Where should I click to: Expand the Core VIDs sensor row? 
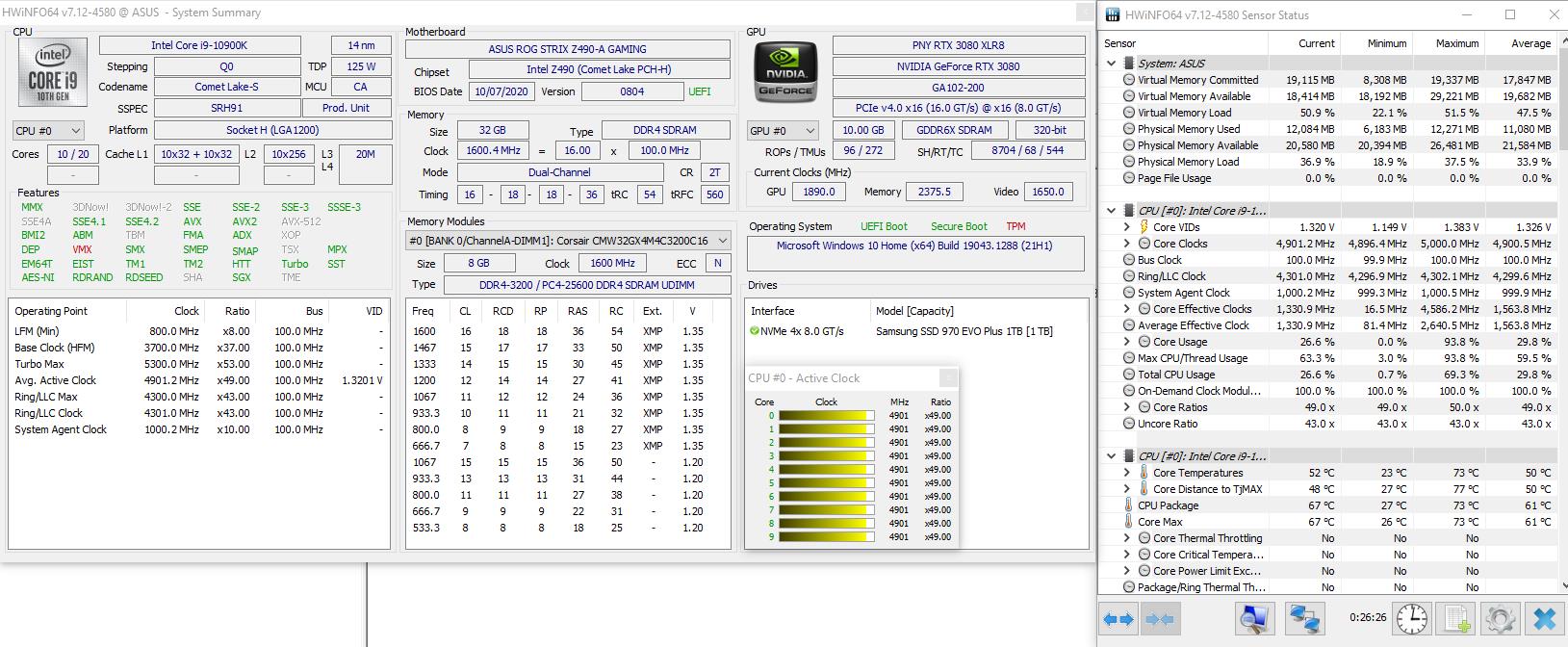[x=1127, y=227]
